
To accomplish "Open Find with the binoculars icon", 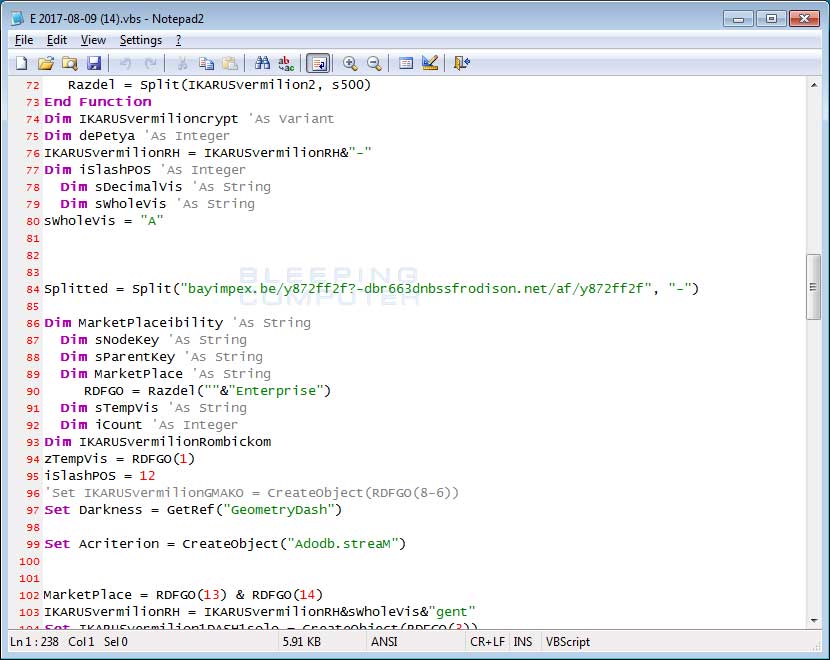I will [262, 64].
